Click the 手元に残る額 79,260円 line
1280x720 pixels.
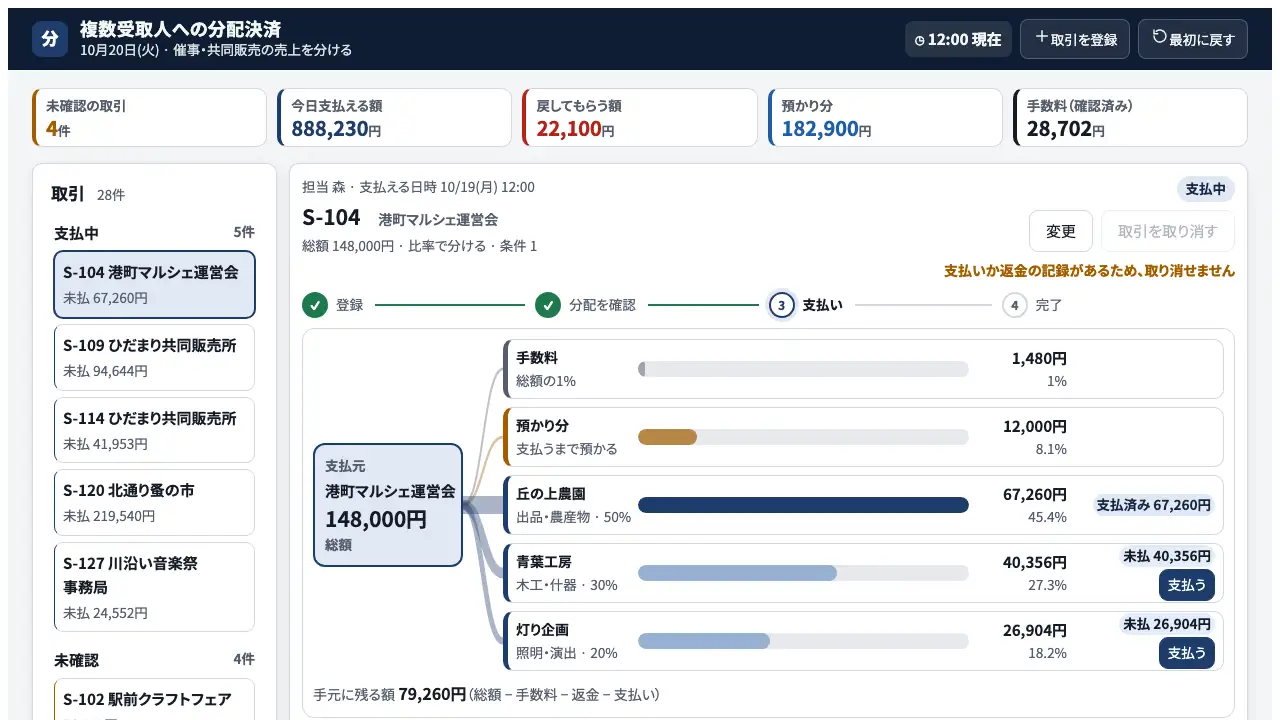[x=486, y=694]
